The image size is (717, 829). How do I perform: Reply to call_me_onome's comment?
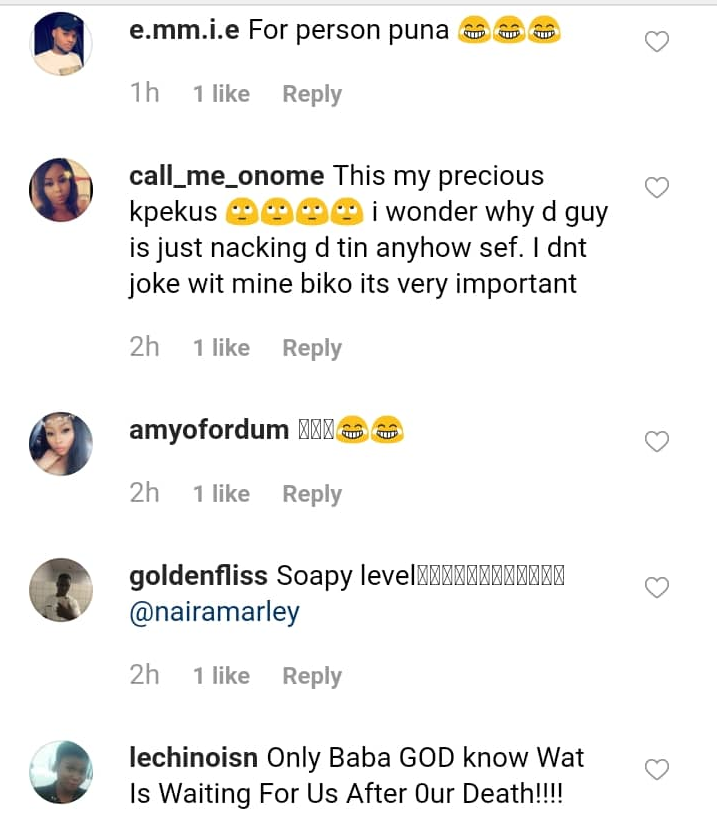tap(312, 348)
